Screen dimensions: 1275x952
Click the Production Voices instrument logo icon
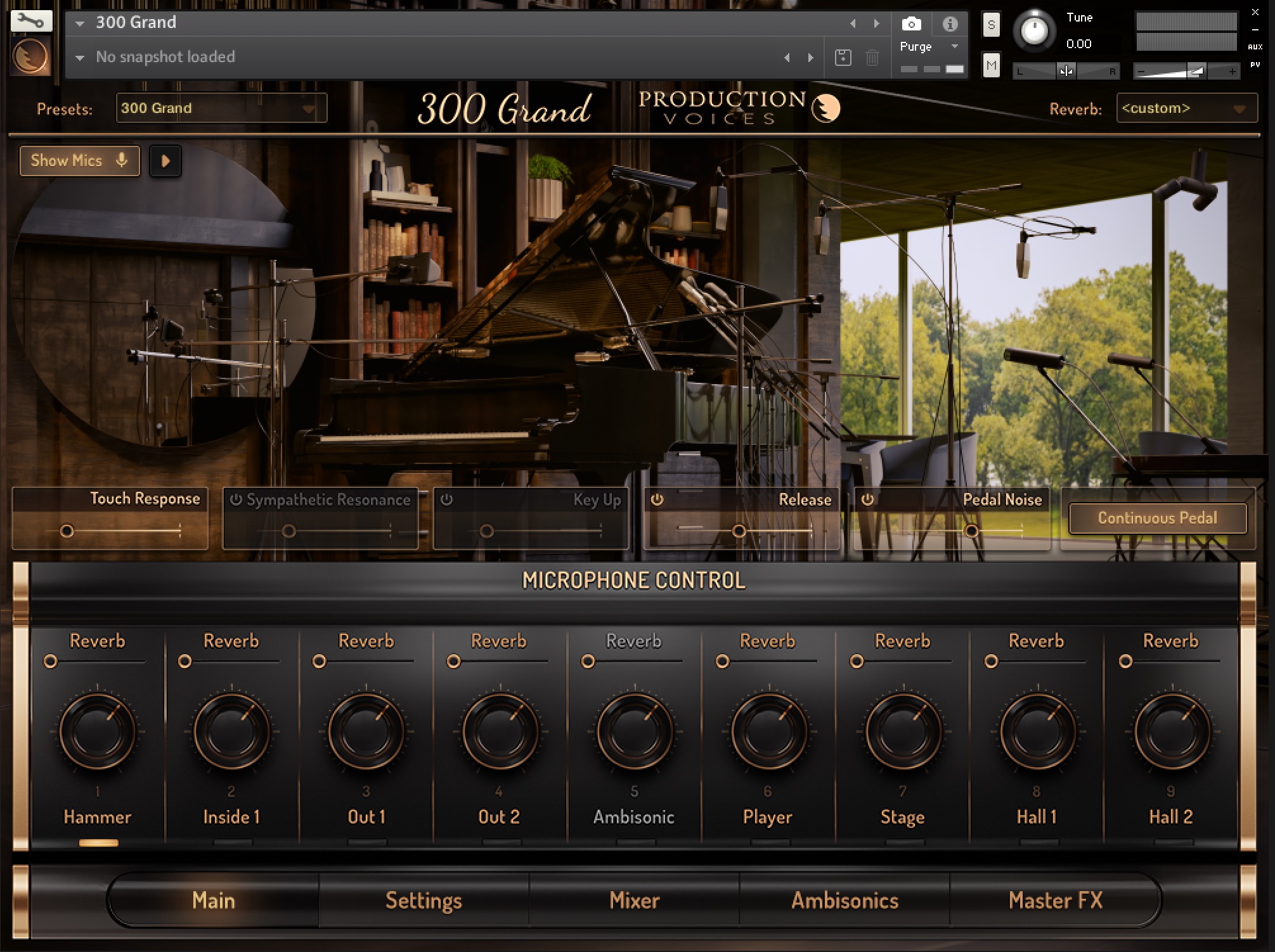pos(31,56)
